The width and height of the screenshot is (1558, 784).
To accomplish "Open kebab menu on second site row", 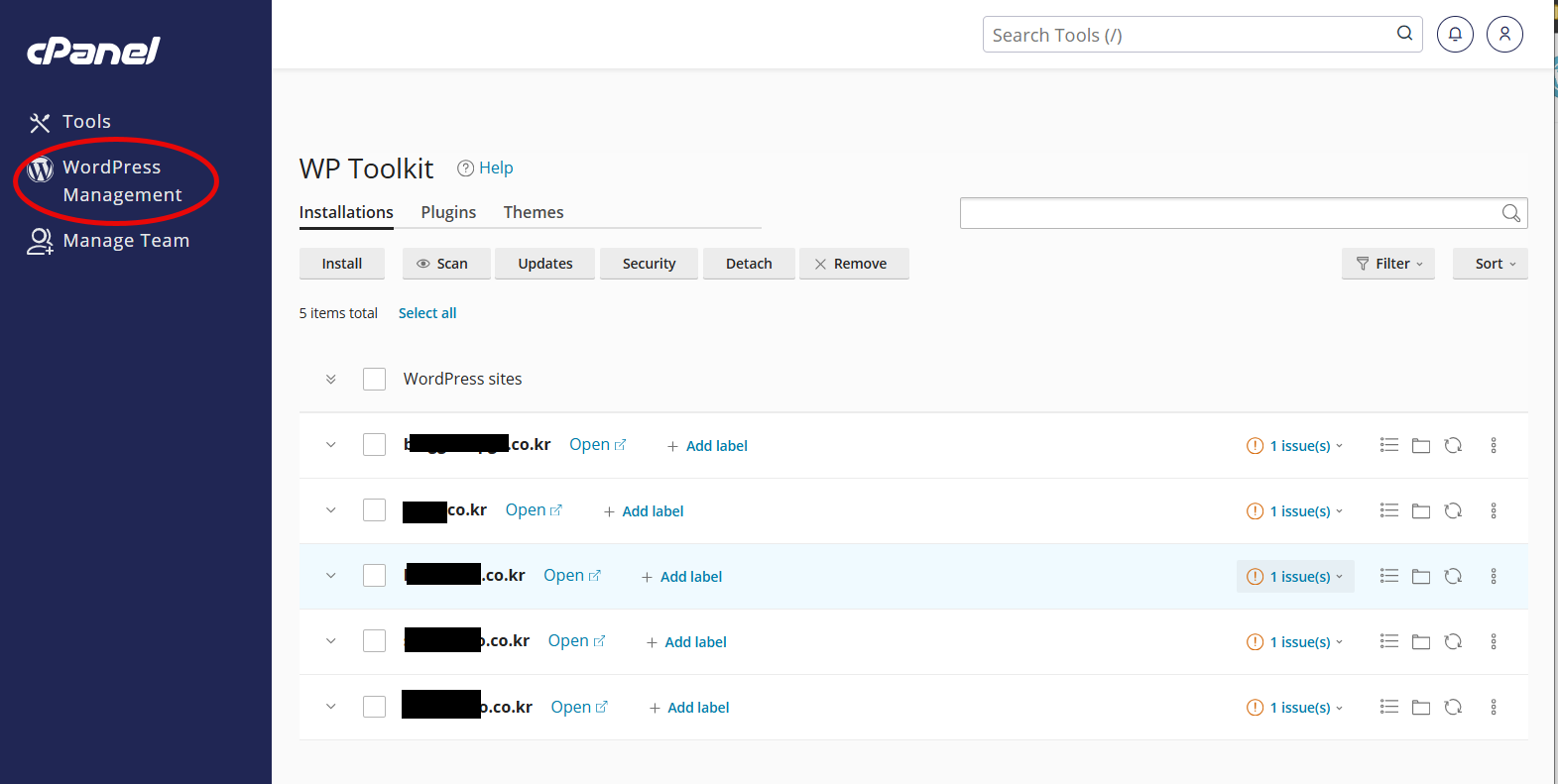I will click(1494, 511).
